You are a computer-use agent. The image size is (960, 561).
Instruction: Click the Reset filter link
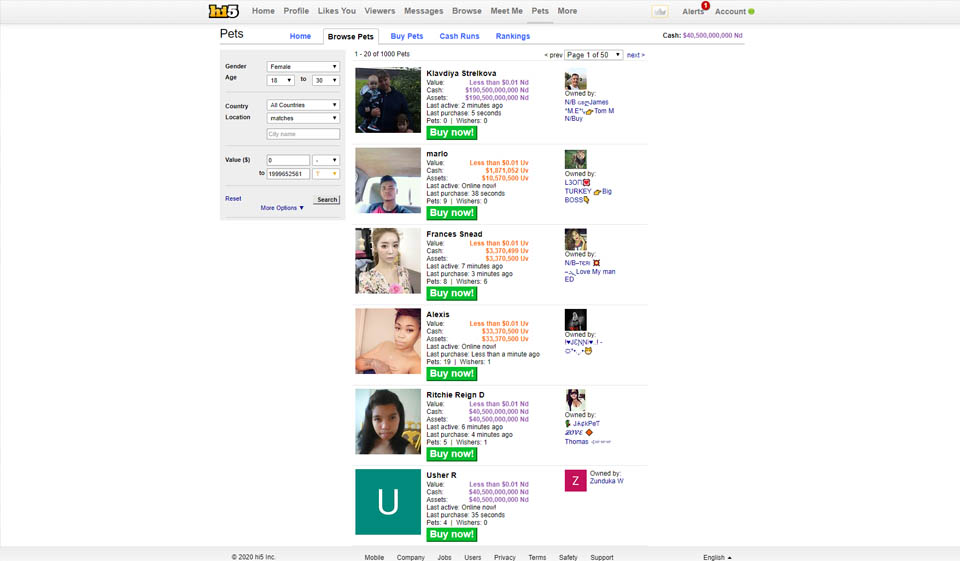233,199
